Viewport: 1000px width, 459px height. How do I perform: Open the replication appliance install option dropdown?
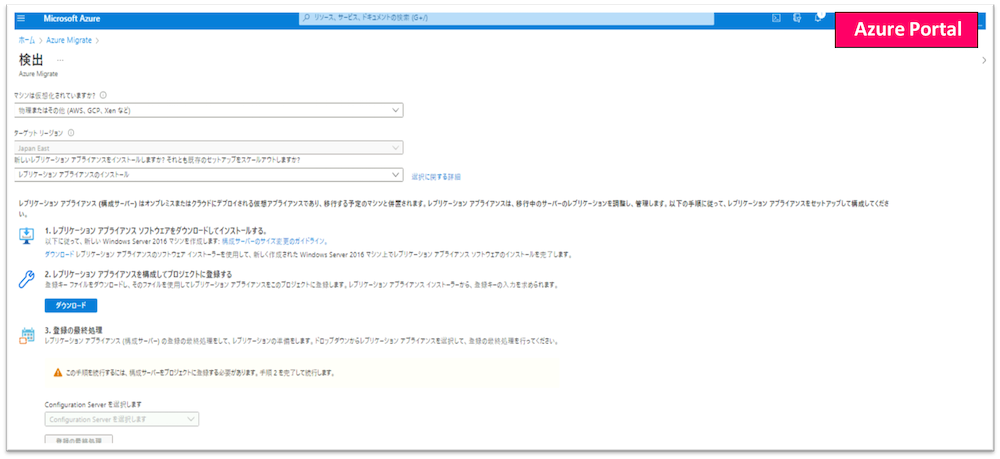[209, 175]
